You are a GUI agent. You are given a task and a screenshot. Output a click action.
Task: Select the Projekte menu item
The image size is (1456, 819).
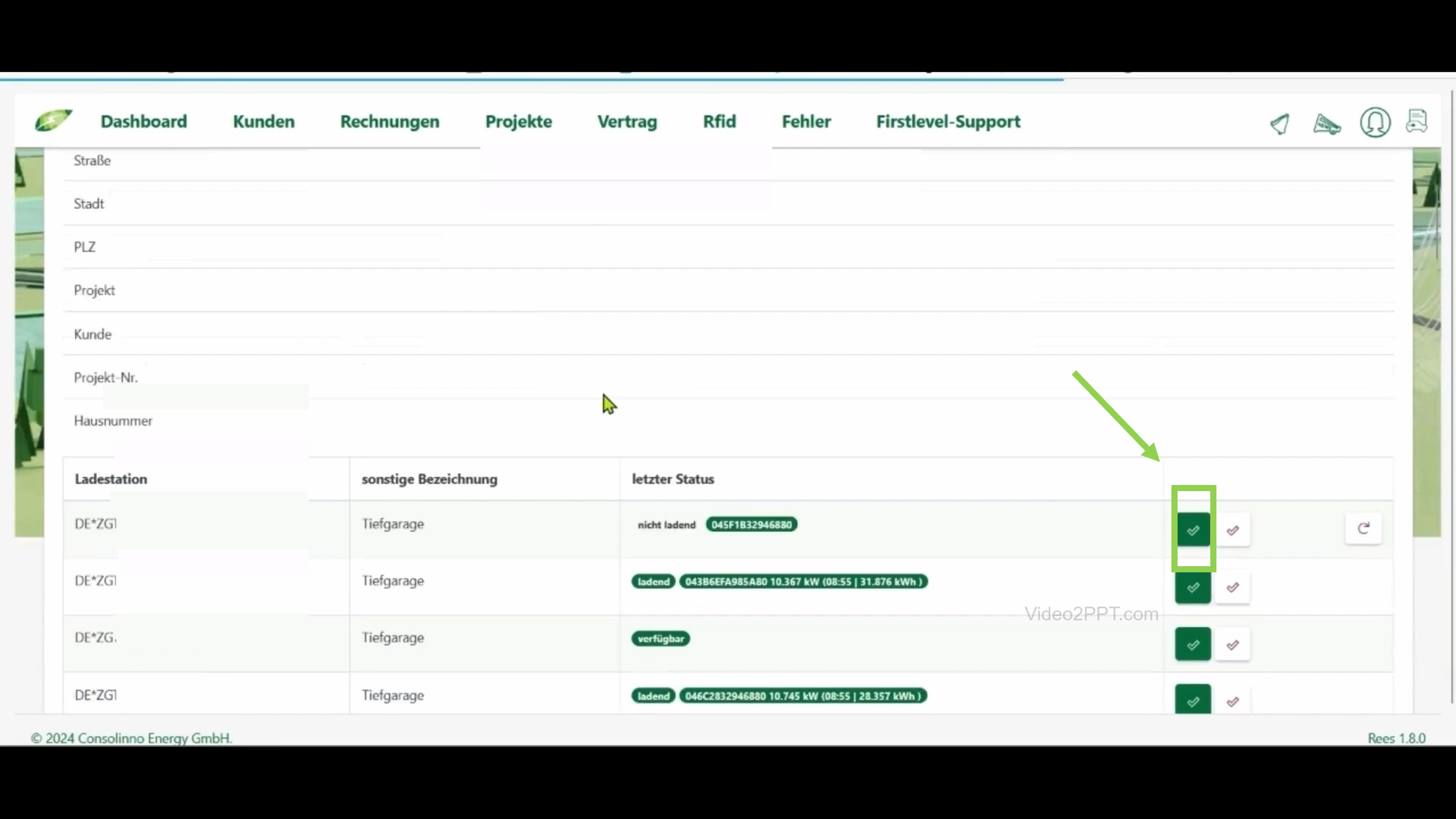tap(518, 121)
